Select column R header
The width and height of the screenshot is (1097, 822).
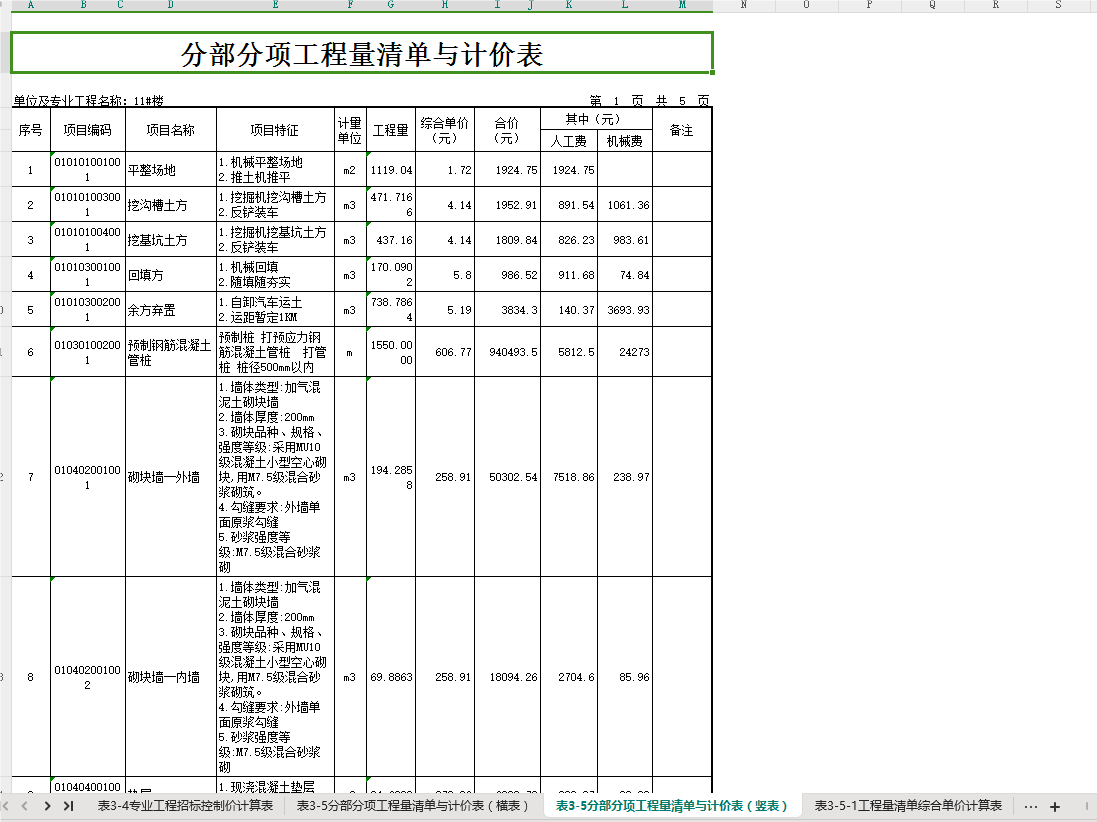pyautogui.click(x=996, y=5)
